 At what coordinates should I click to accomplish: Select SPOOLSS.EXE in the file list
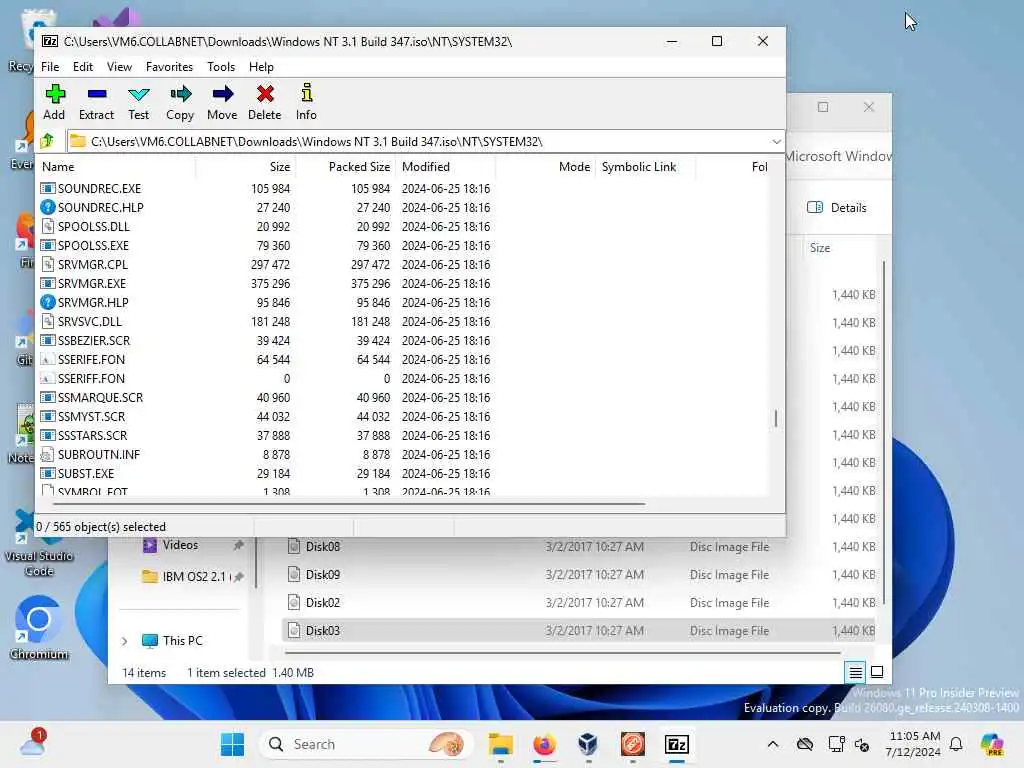(x=93, y=246)
